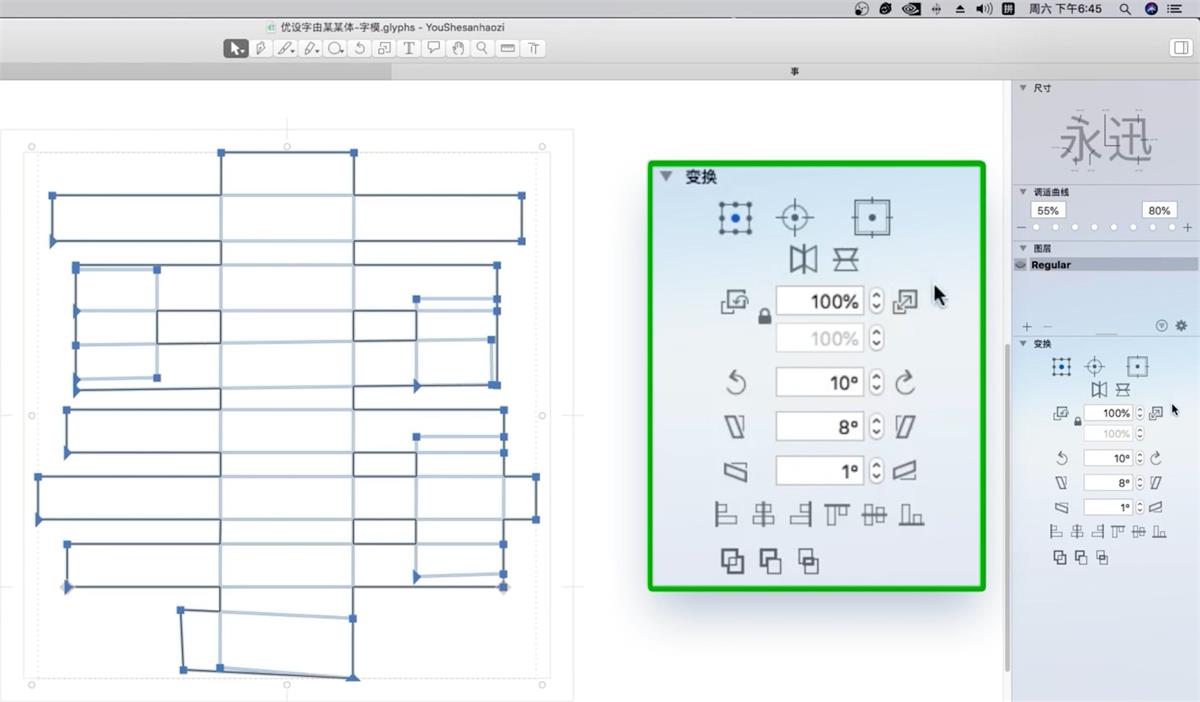Screen dimensions: 1200x702
Task: Click rotate clockwise arrow in enlarged transform panel
Action: 905,383
